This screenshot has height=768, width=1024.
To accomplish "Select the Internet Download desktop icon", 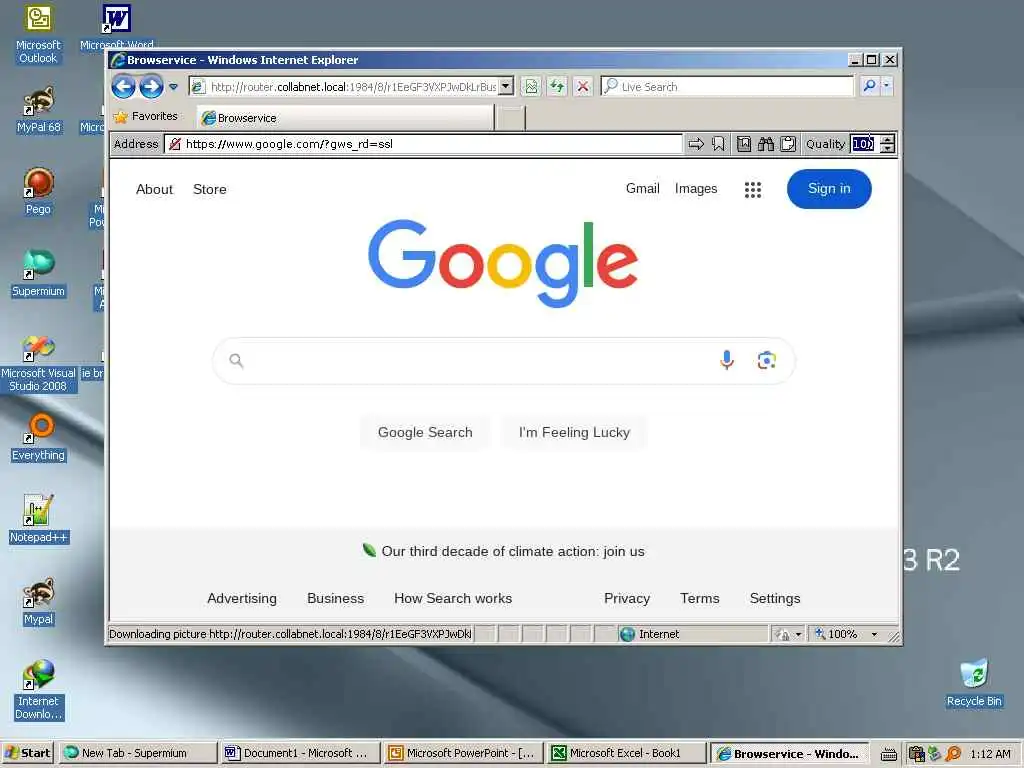I will point(38,690).
